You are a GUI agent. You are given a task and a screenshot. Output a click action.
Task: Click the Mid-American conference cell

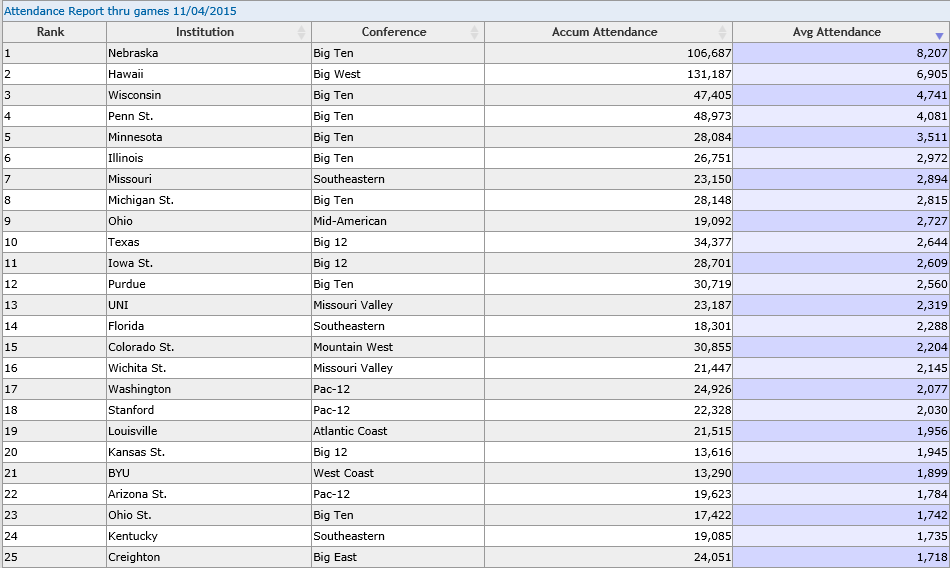point(398,221)
